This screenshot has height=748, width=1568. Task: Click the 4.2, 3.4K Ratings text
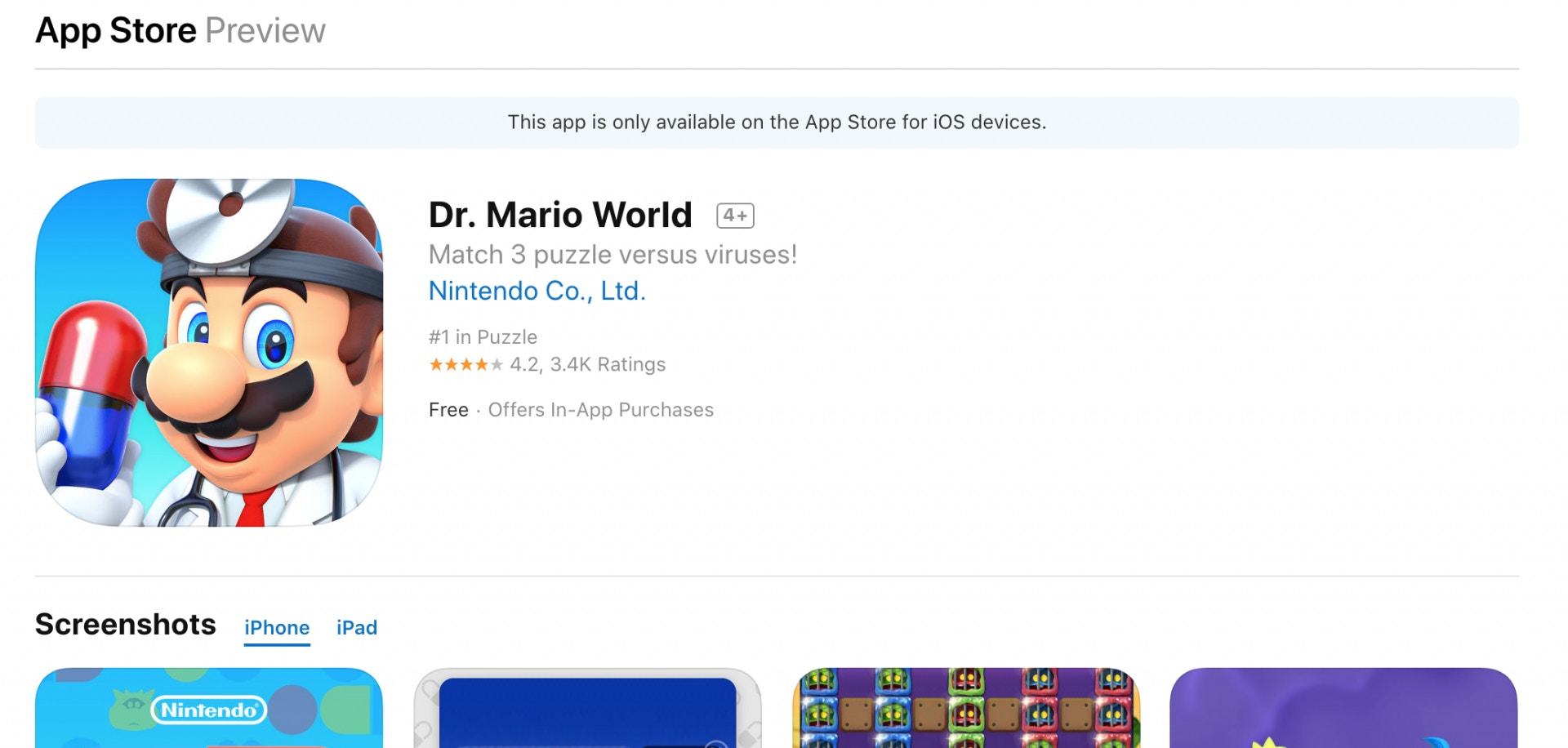(588, 365)
